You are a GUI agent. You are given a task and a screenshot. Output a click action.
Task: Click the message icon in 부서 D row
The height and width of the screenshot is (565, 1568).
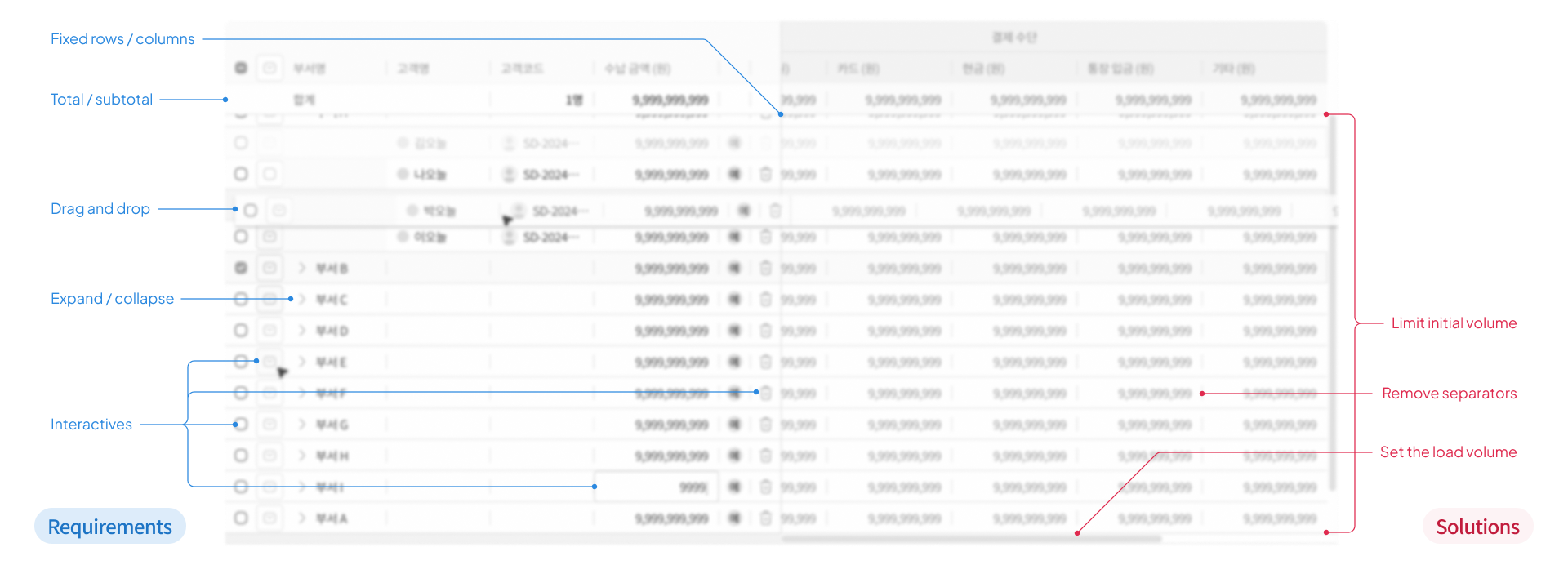pyautogui.click(x=269, y=331)
